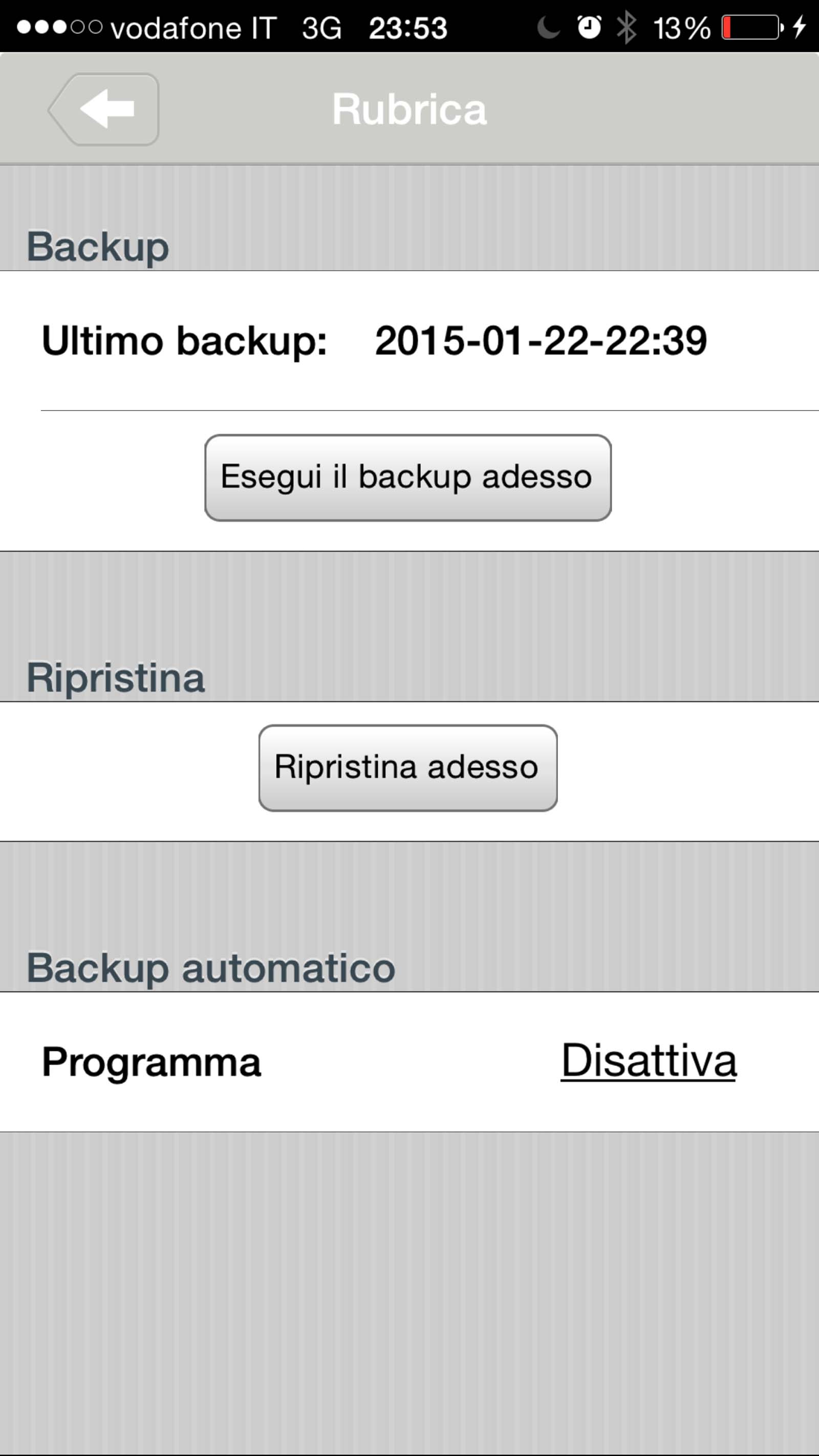Viewport: 819px width, 1456px height.
Task: Click the 13% battery percentage text
Action: coord(682,28)
